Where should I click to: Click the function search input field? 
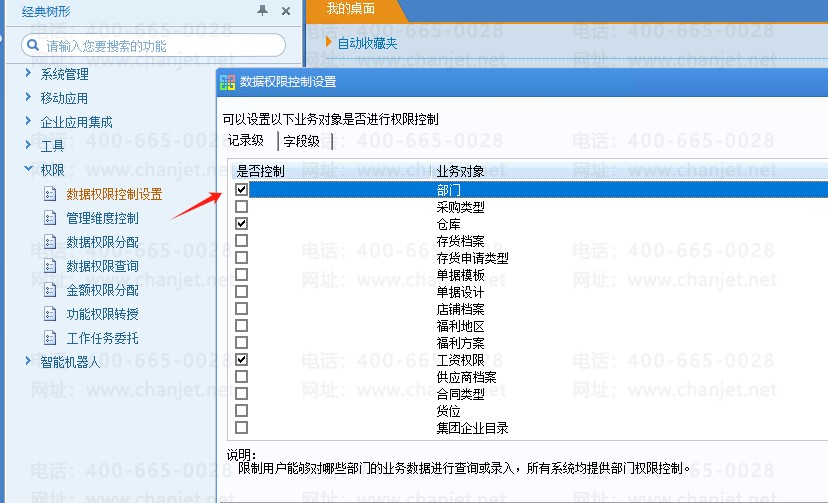tap(160, 46)
